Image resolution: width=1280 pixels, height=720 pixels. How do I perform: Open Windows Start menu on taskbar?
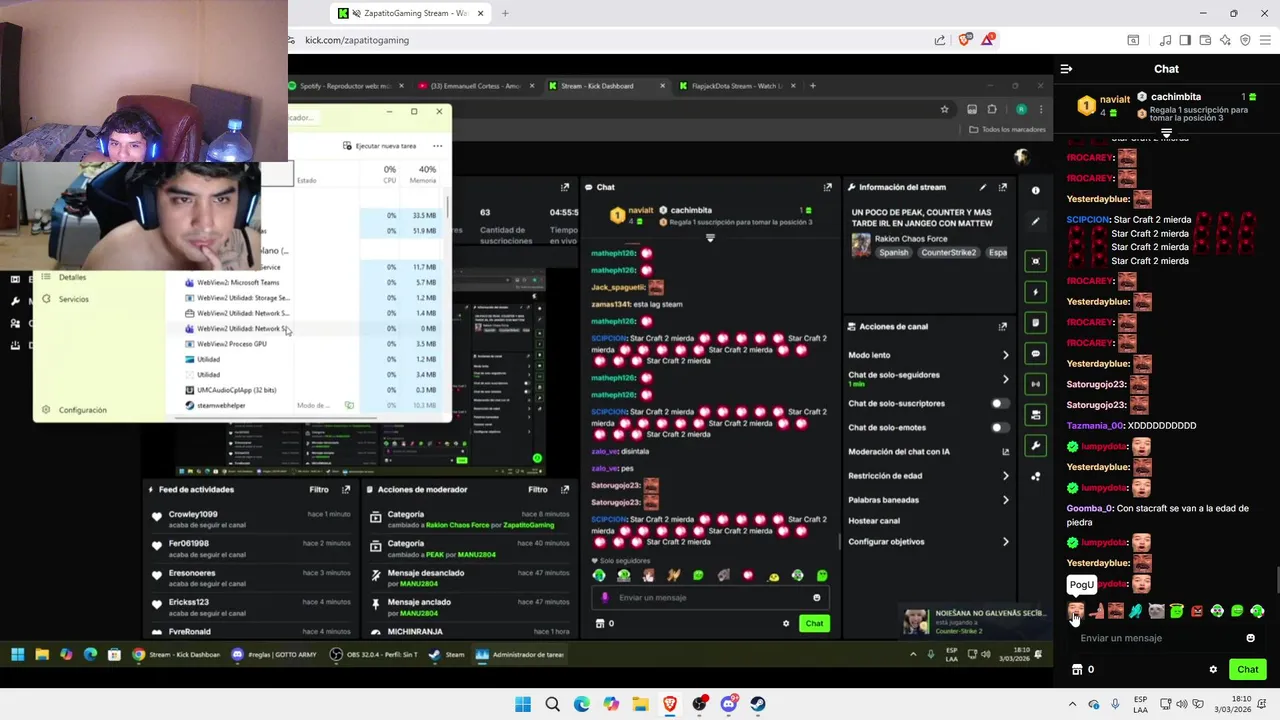523,704
